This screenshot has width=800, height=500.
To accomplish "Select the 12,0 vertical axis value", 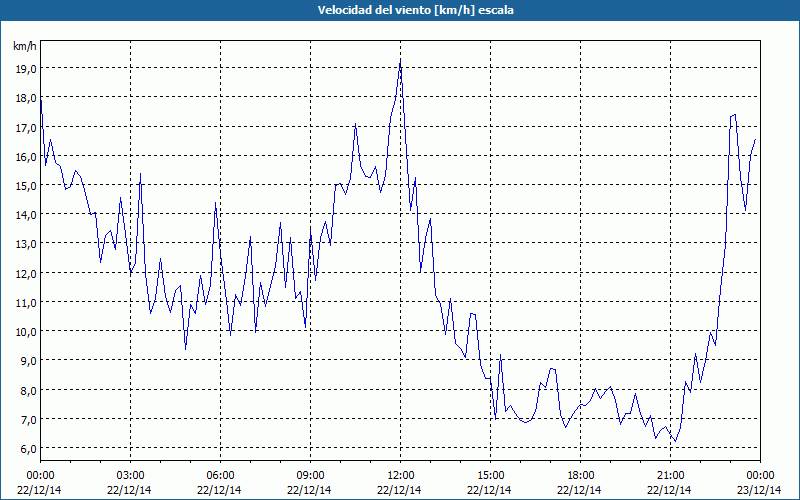I will point(26,273).
